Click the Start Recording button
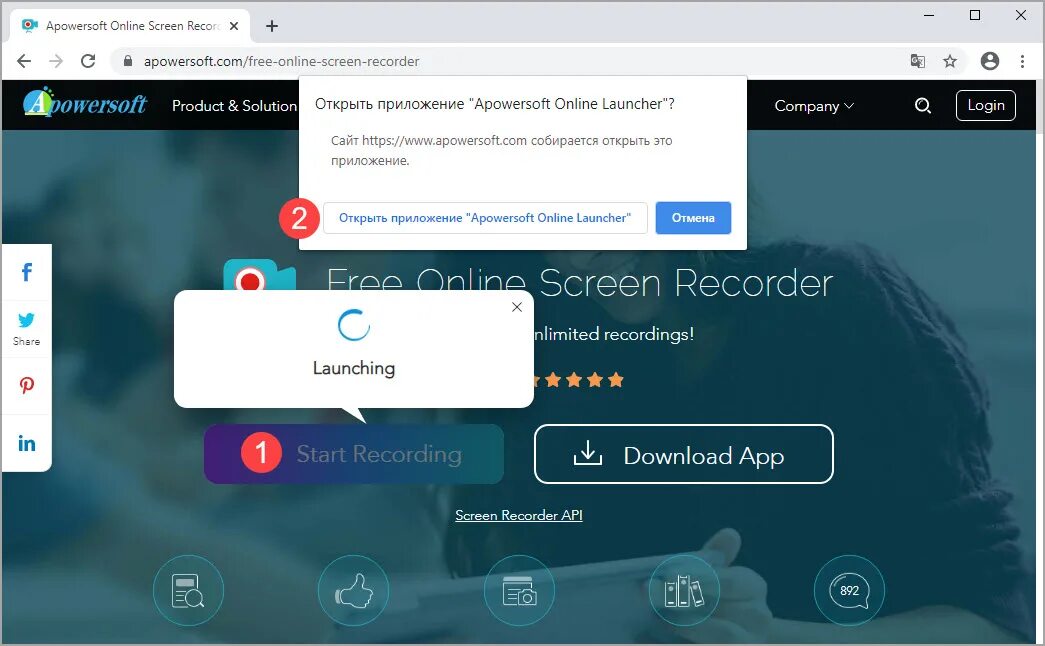 click(354, 454)
